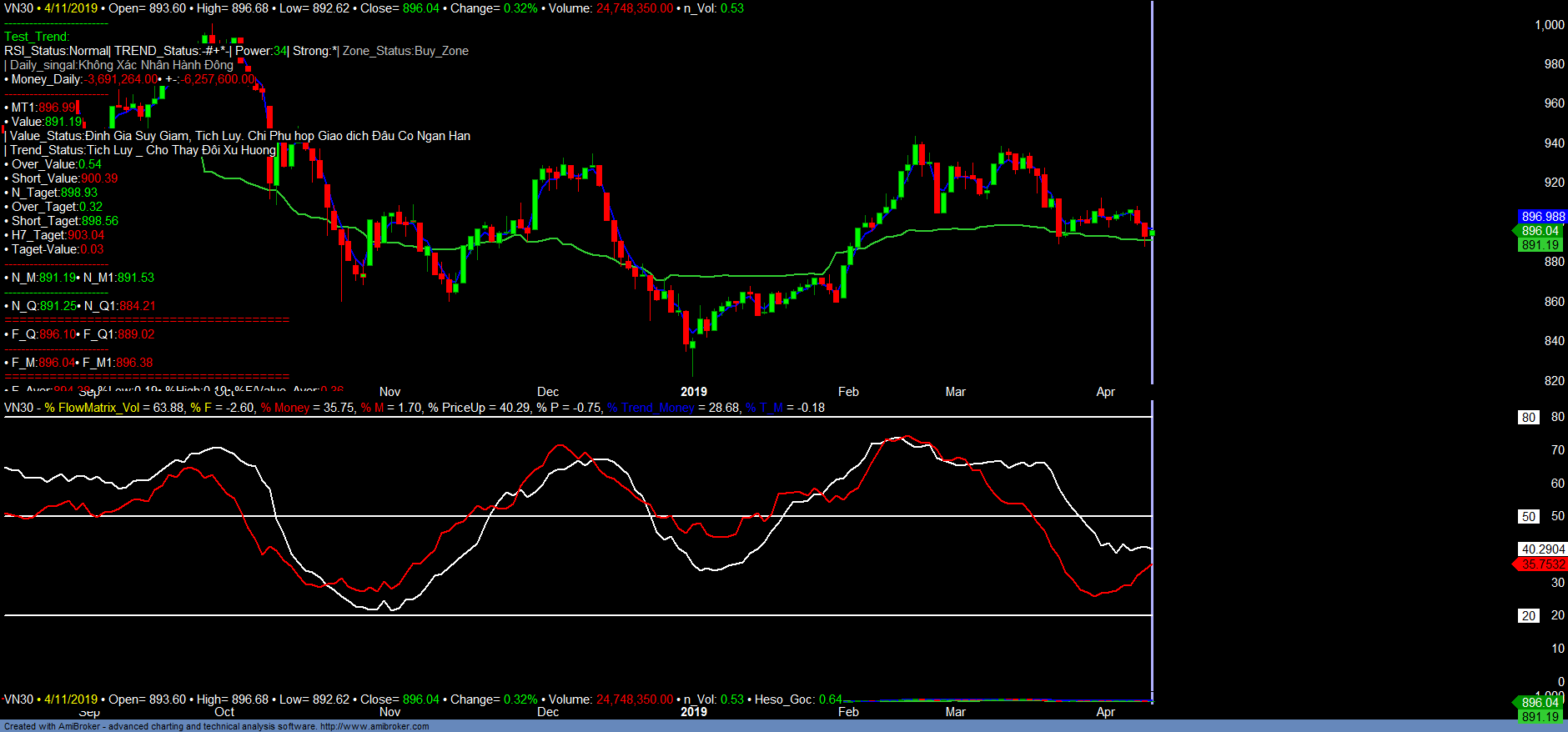
Task: Click Feb on the bottom time axis
Action: [848, 712]
